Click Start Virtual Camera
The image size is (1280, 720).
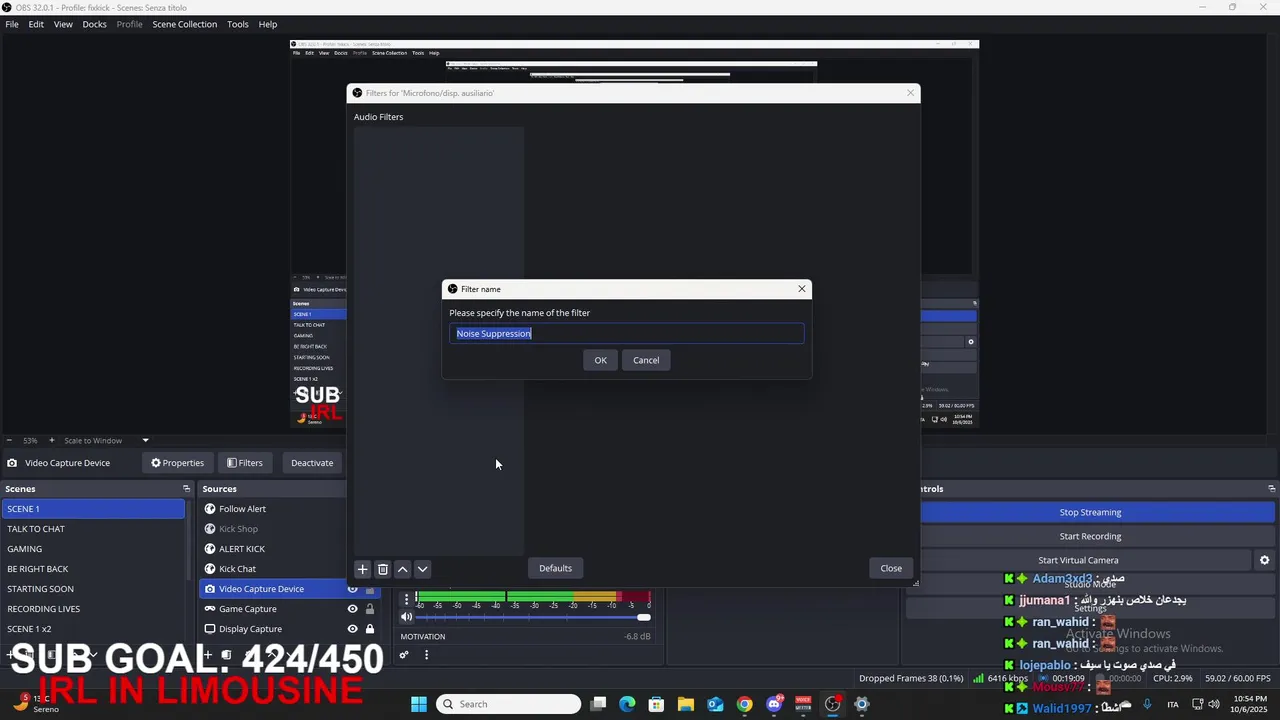point(1078,560)
